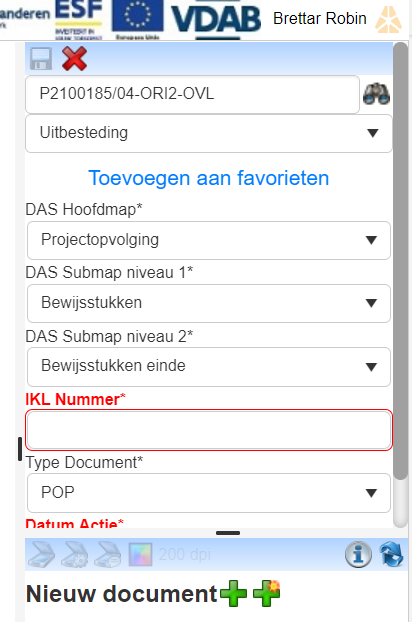This screenshot has height=622, width=412.
Task: Click the IKL Nummer input field
Action: pyautogui.click(x=209, y=430)
